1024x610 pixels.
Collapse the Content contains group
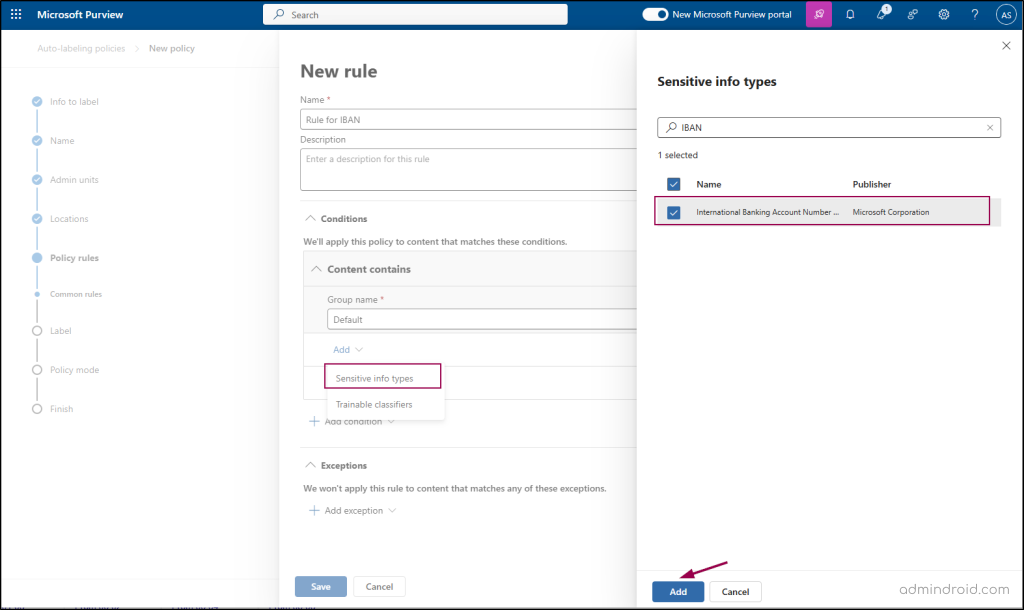316,269
